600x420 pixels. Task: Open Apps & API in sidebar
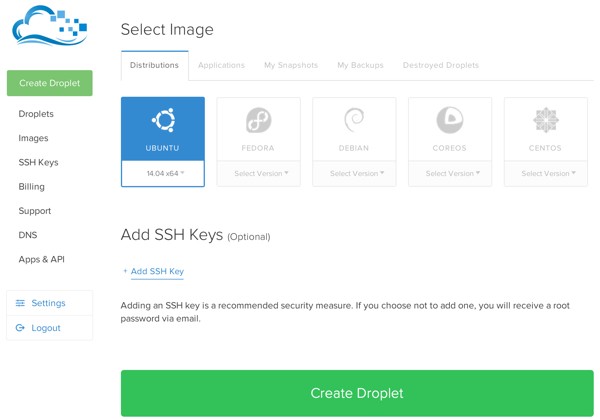[x=42, y=259]
